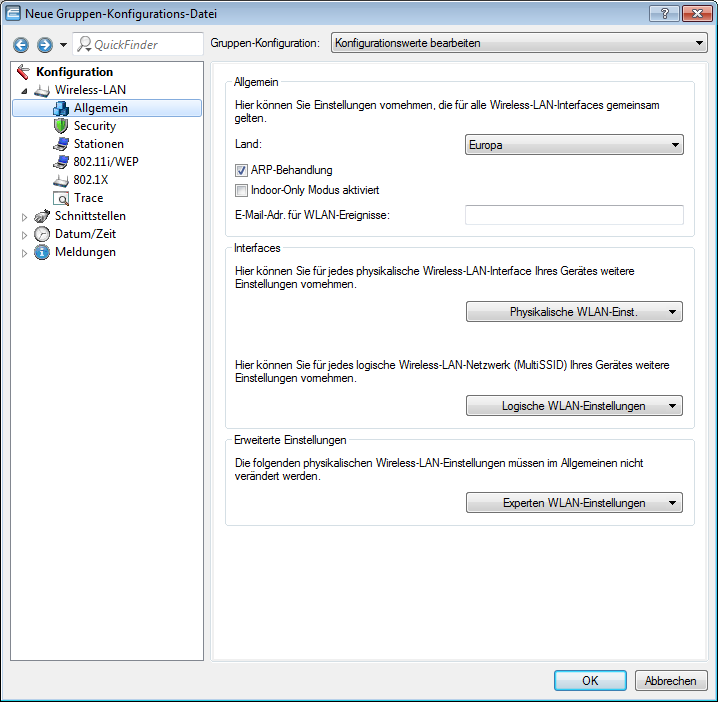The width and height of the screenshot is (718, 702).
Task: Click the Meldungen info icon
Action: pos(42,252)
